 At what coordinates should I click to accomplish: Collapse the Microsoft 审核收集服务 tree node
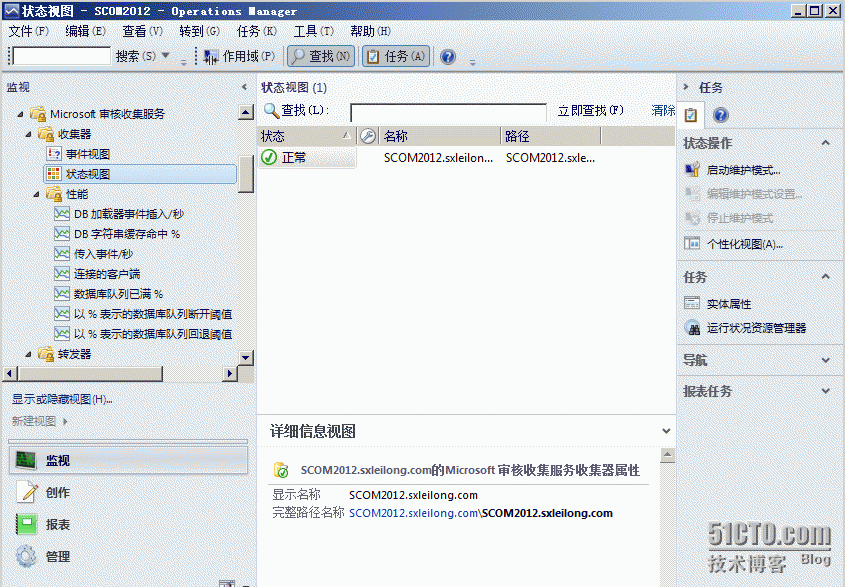[x=20, y=114]
